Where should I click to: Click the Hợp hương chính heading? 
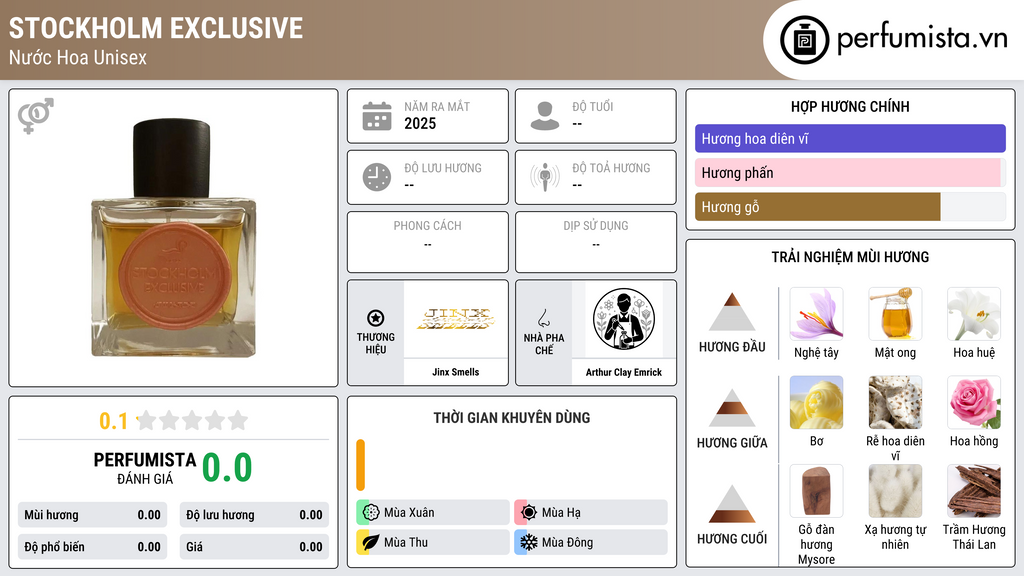(850, 106)
